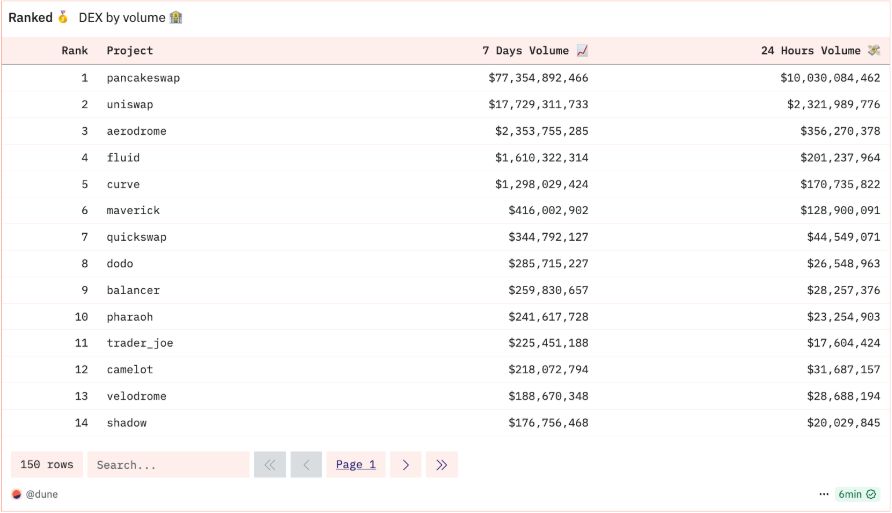Image resolution: width=892 pixels, height=513 pixels.
Task: Sort table by Project header
Action: (x=130, y=51)
